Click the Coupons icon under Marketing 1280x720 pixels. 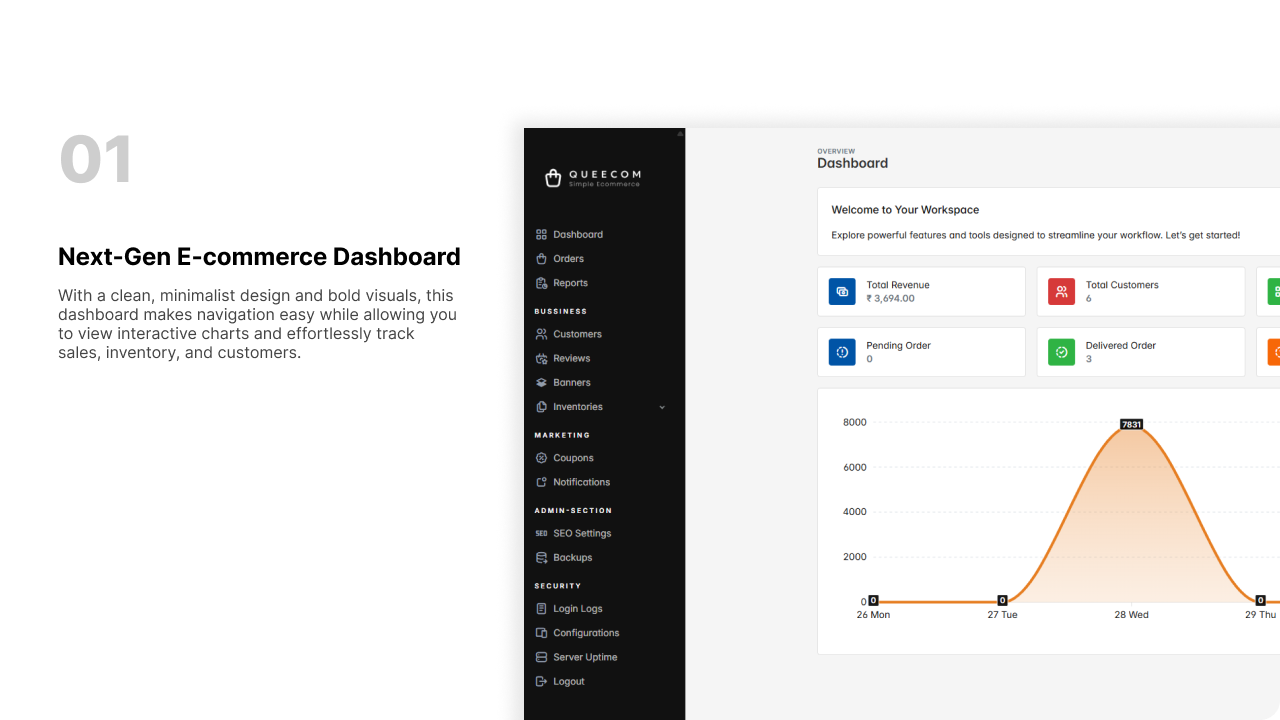(541, 457)
